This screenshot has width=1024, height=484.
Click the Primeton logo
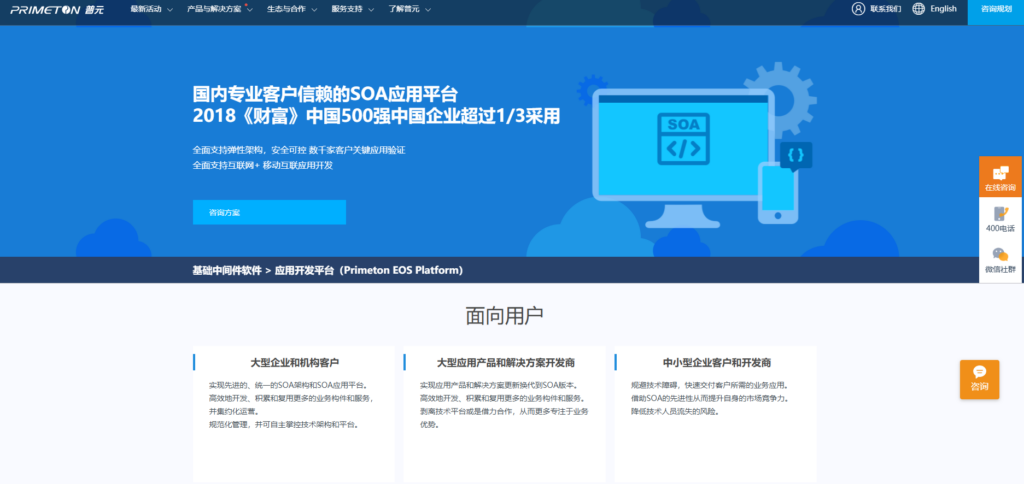pyautogui.click(x=57, y=9)
